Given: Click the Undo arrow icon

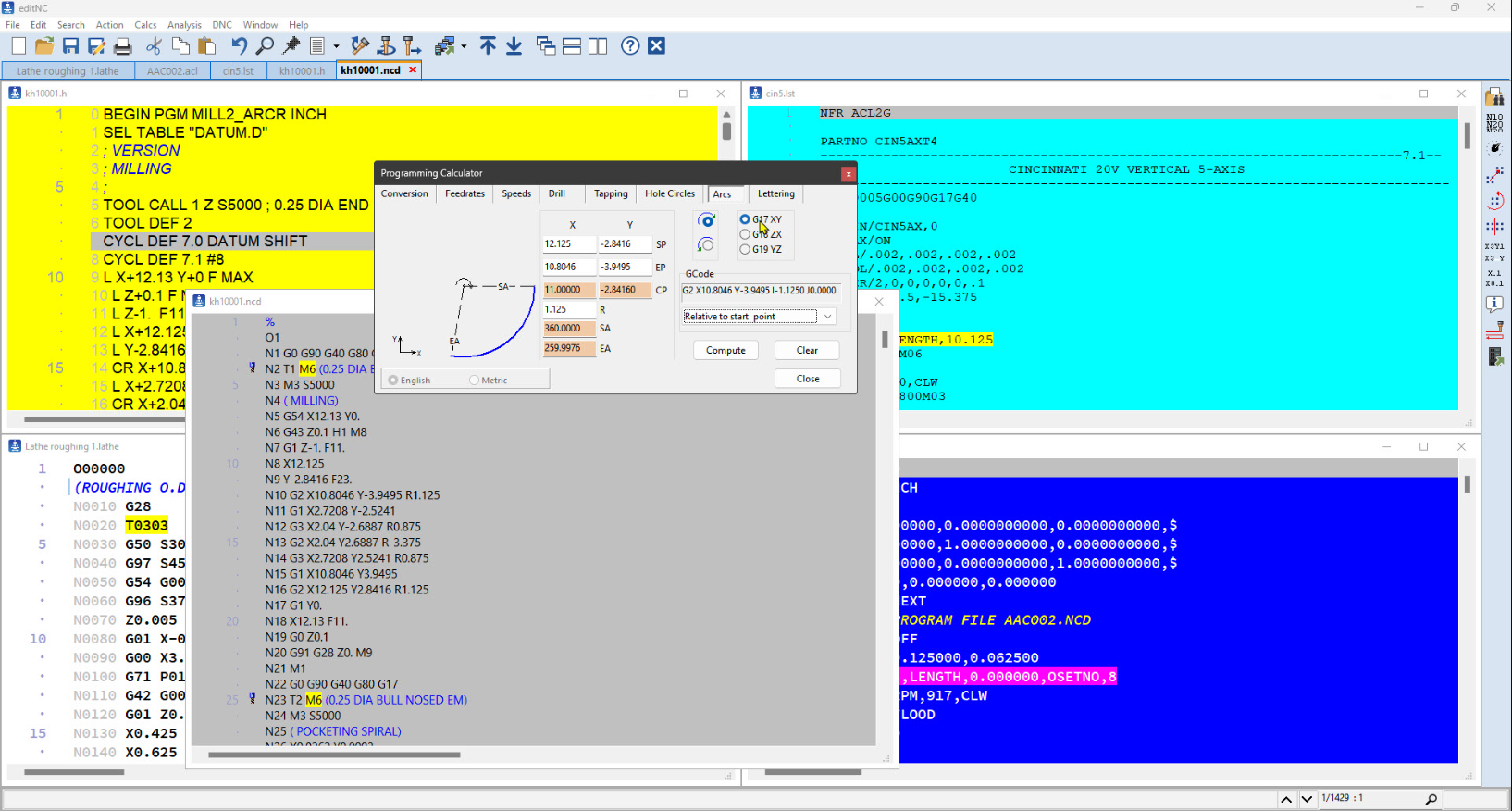Looking at the screenshot, I should pyautogui.click(x=239, y=46).
